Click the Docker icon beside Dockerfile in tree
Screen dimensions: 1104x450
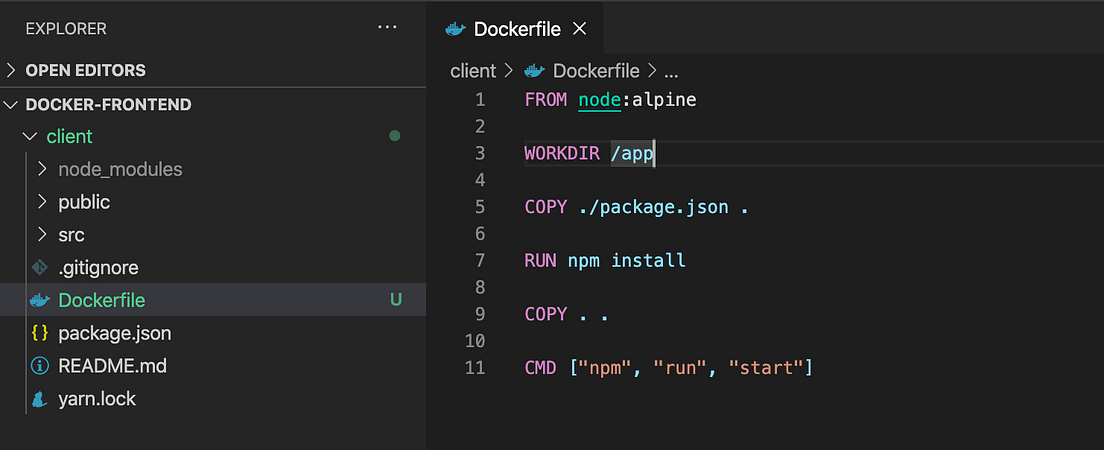40,301
